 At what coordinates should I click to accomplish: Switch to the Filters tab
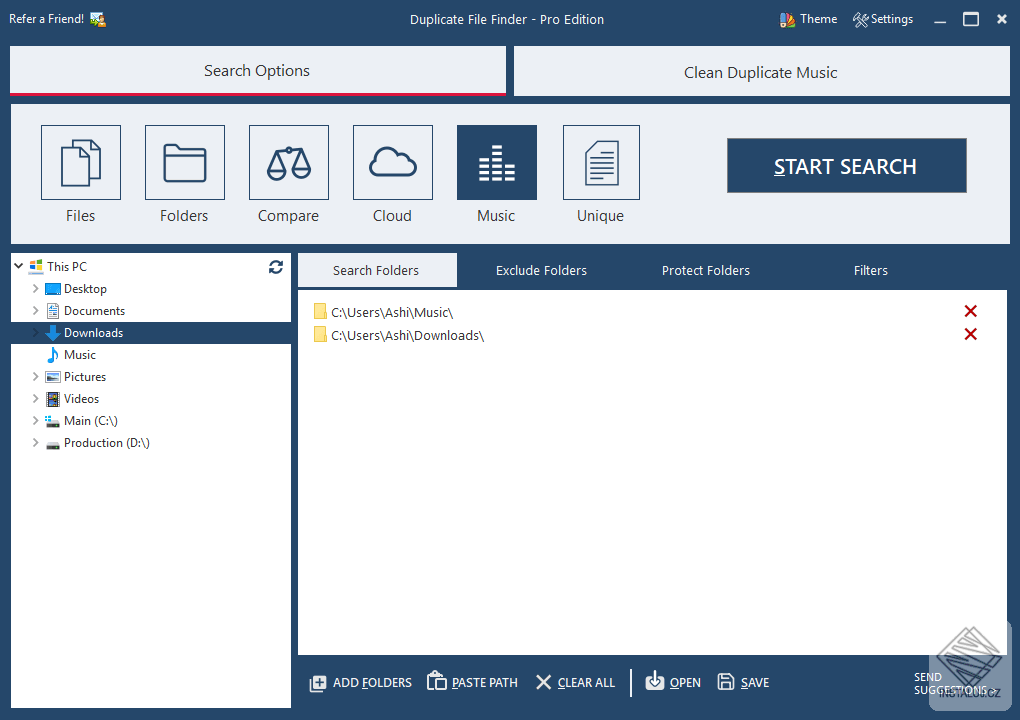tap(870, 271)
